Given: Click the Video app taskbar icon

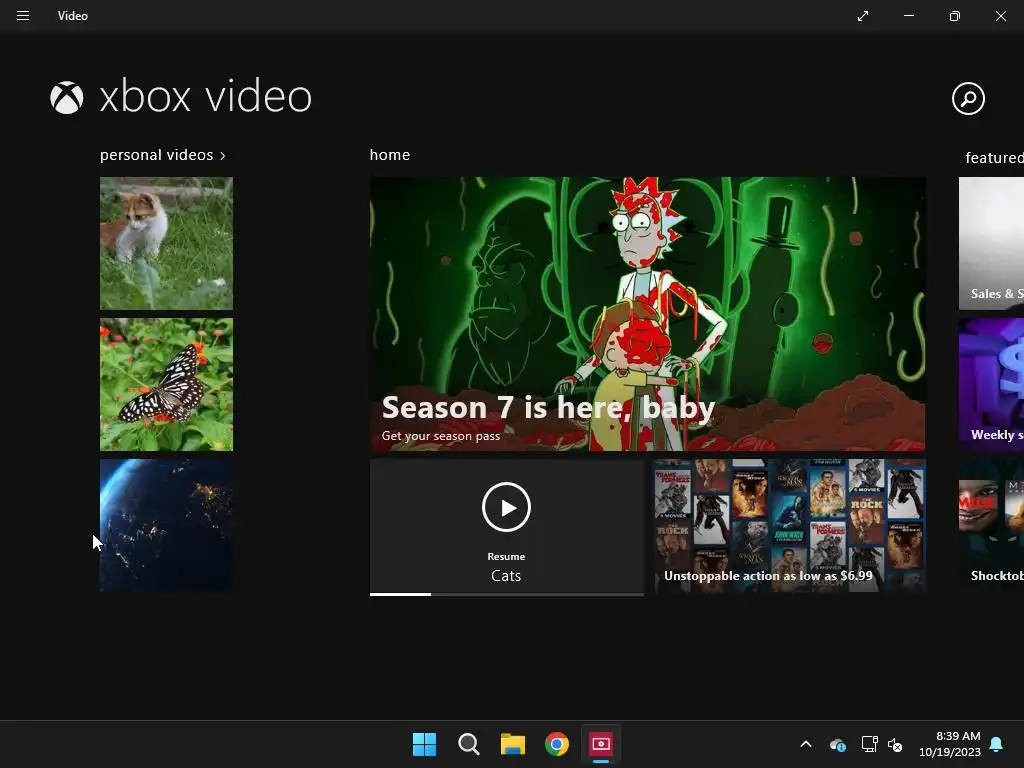Looking at the screenshot, I should pos(601,744).
